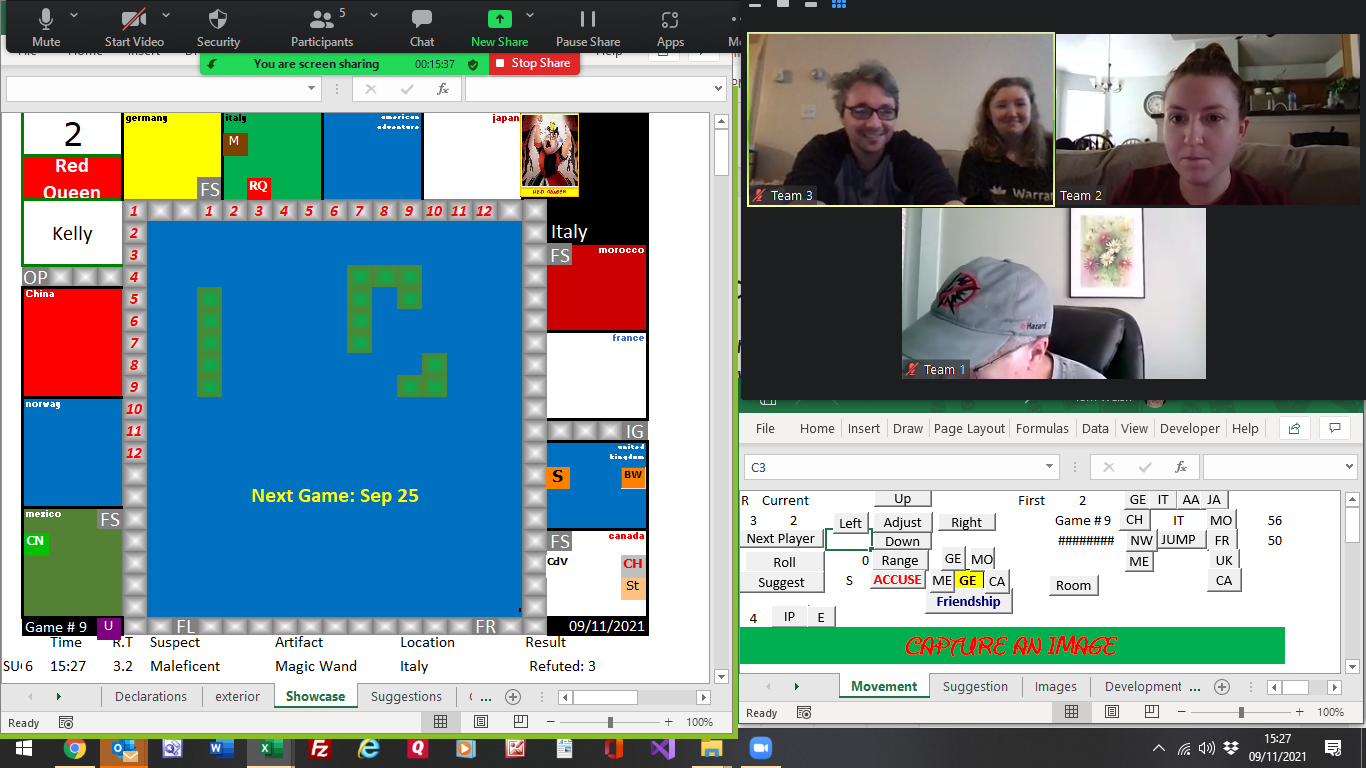Open the Zoom Chat panel
The width and height of the screenshot is (1366, 768).
click(422, 20)
